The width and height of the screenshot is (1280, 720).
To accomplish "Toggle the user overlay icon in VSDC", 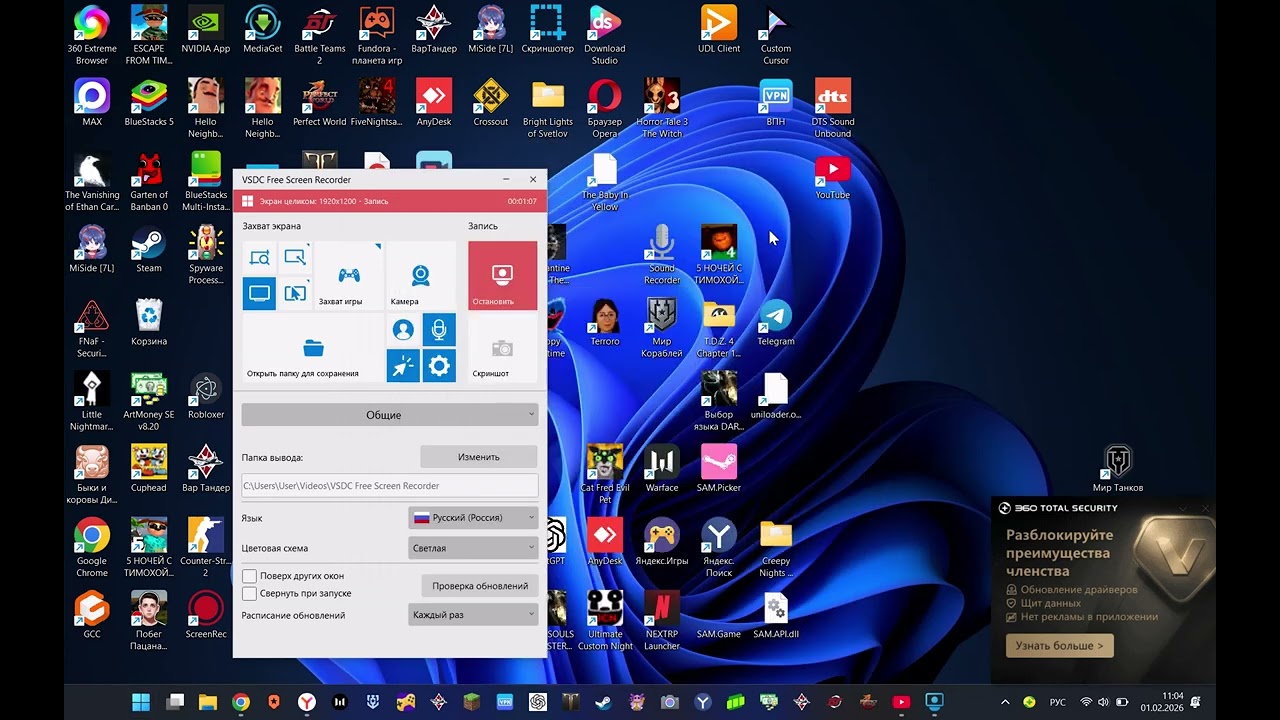I will (403, 330).
